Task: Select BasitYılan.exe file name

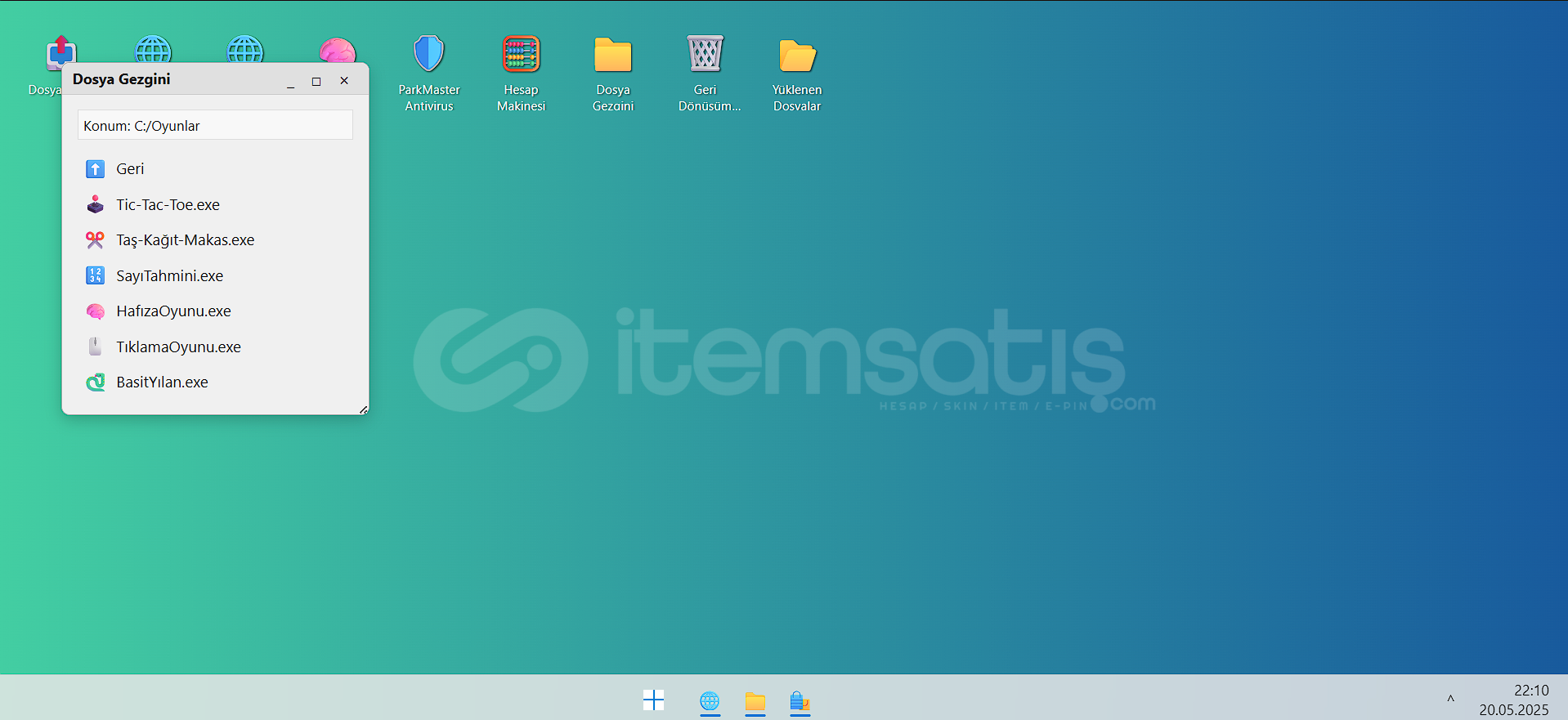Action: [x=162, y=382]
